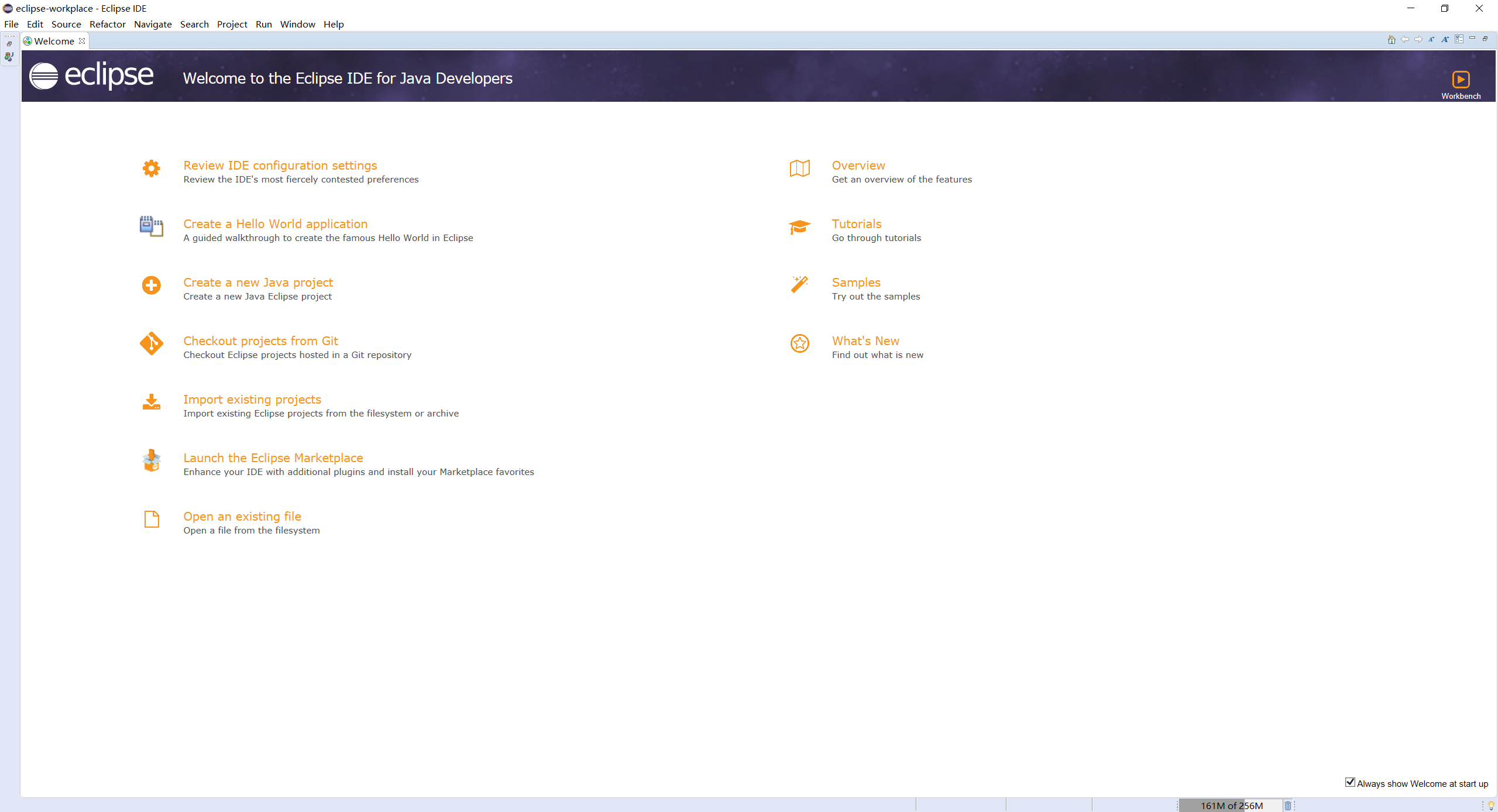Open the Window menu
The width and height of the screenshot is (1498, 812).
click(x=298, y=24)
